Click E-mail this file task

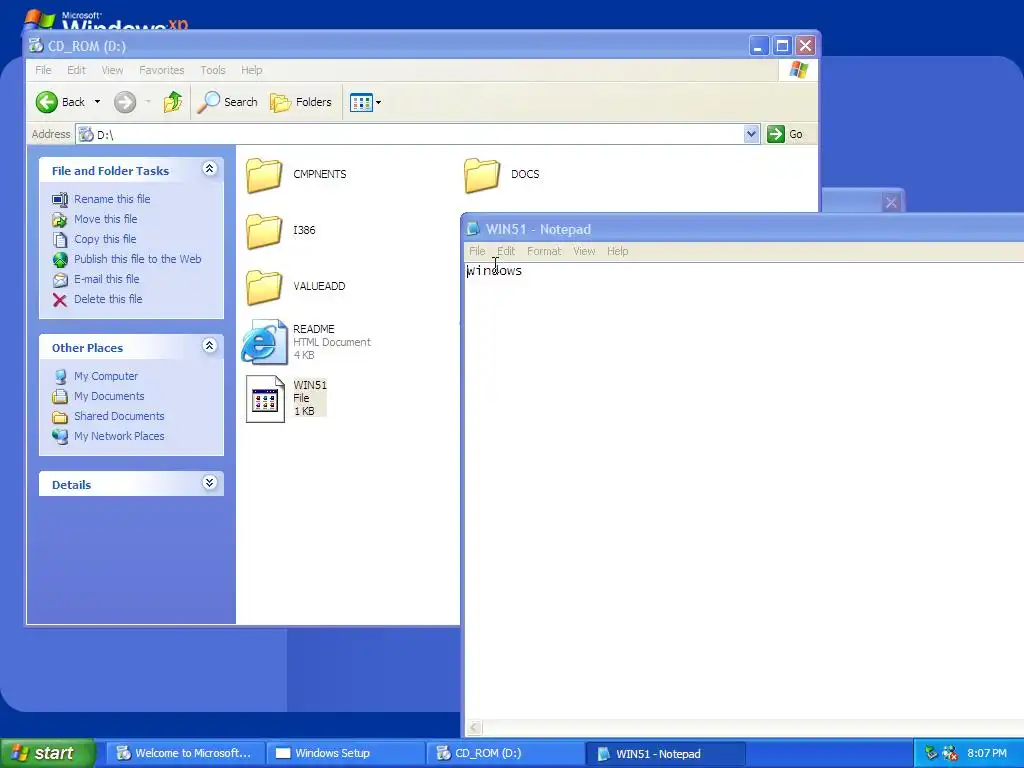pyautogui.click(x=106, y=279)
